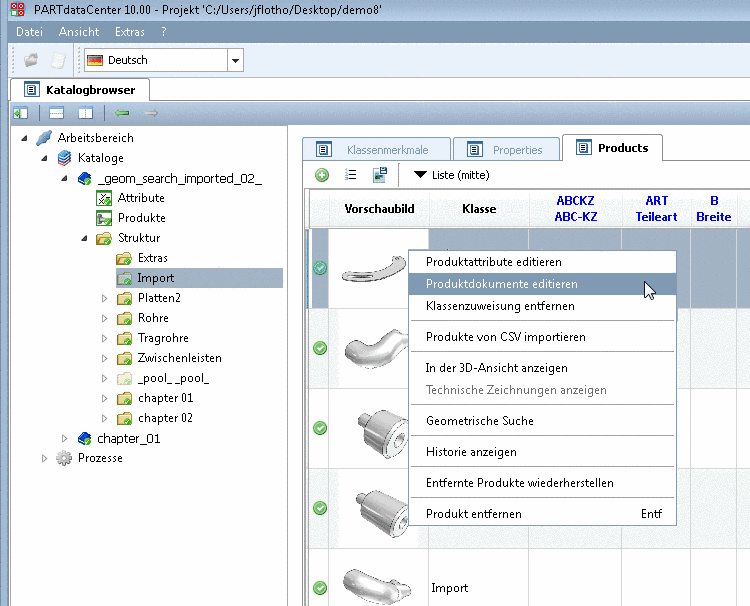
Task: Click the chapter_01 catalog icon
Action: (85, 438)
